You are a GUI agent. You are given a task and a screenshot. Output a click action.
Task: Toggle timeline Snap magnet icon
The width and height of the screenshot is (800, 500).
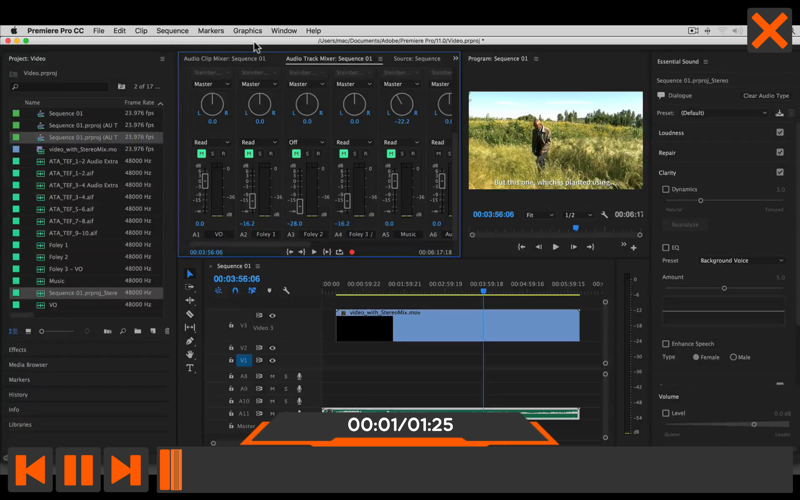235,290
